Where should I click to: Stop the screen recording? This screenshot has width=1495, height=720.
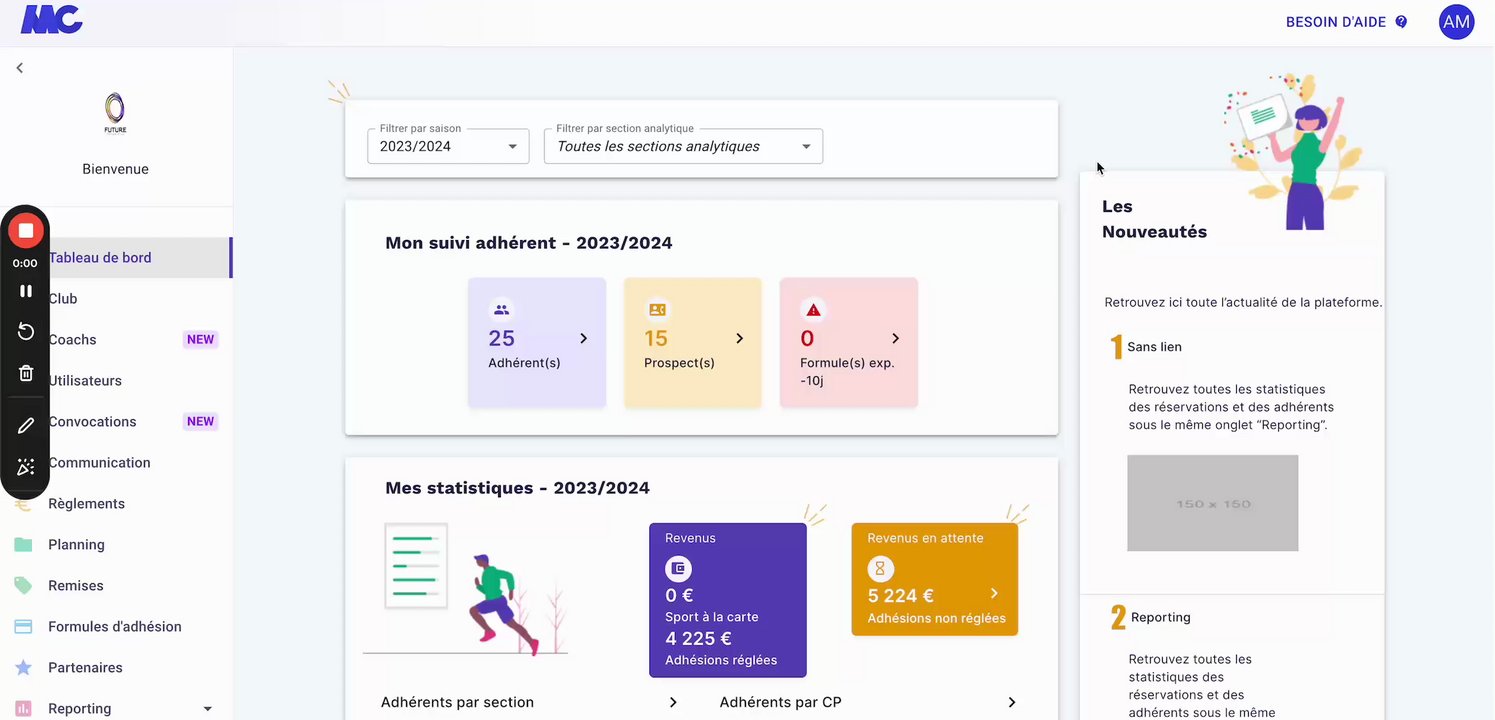[26, 231]
